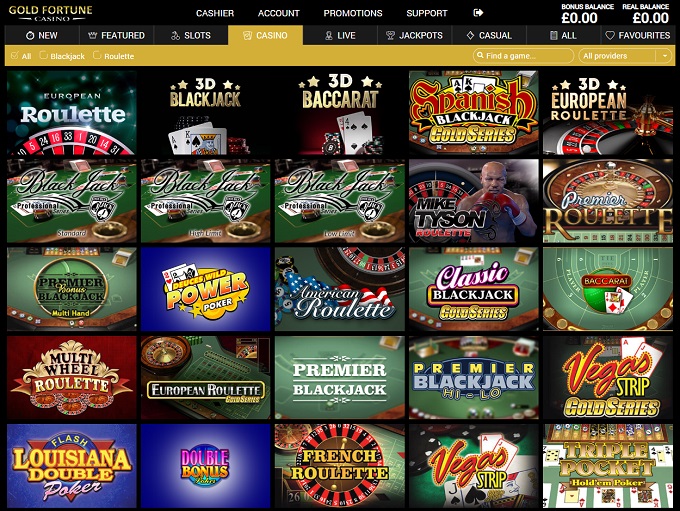The height and width of the screenshot is (511, 680).
Task: Check the All filter checkbox
Action: coord(15,55)
